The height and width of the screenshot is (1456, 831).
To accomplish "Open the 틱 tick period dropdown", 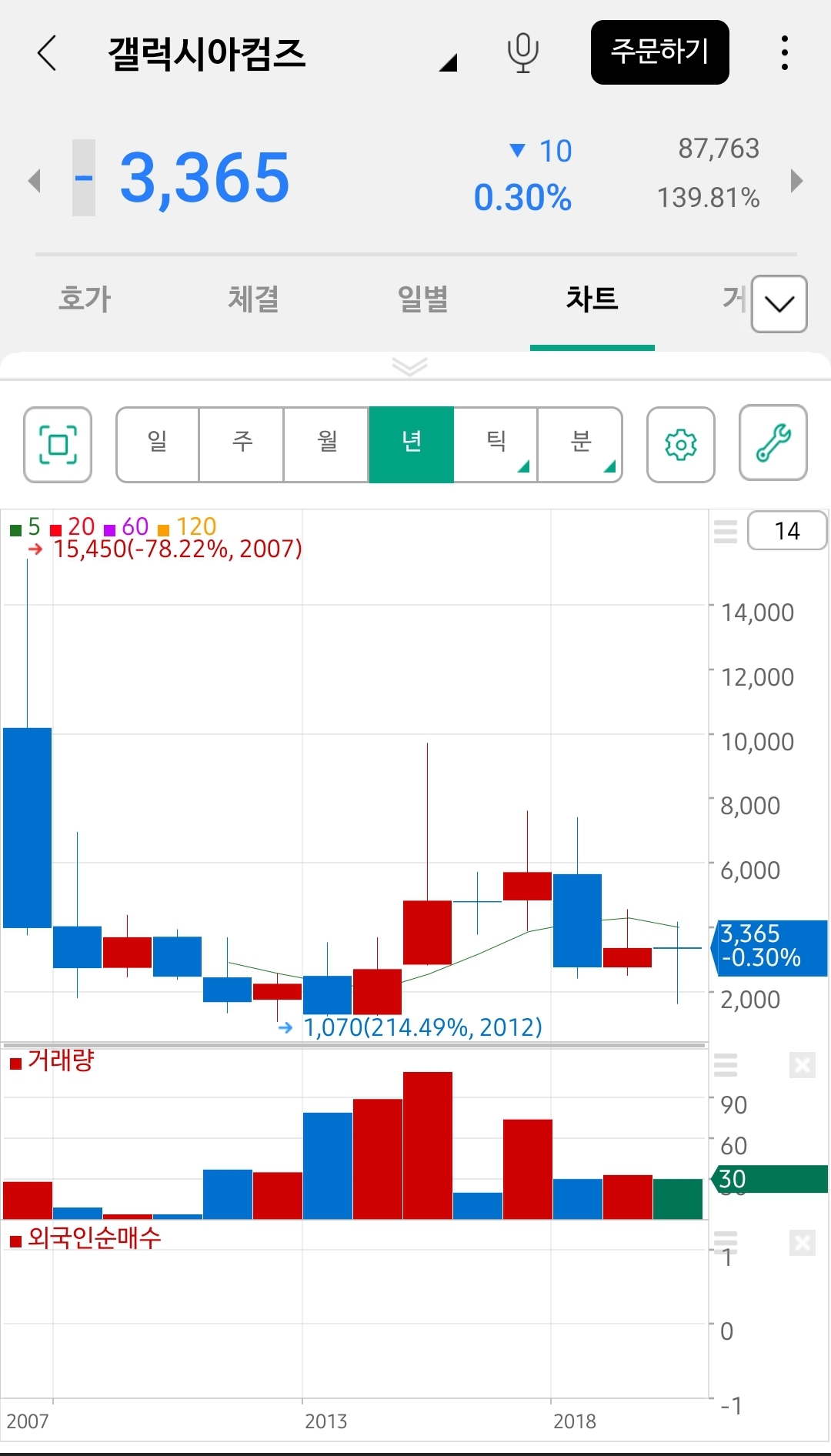I will pyautogui.click(x=496, y=445).
